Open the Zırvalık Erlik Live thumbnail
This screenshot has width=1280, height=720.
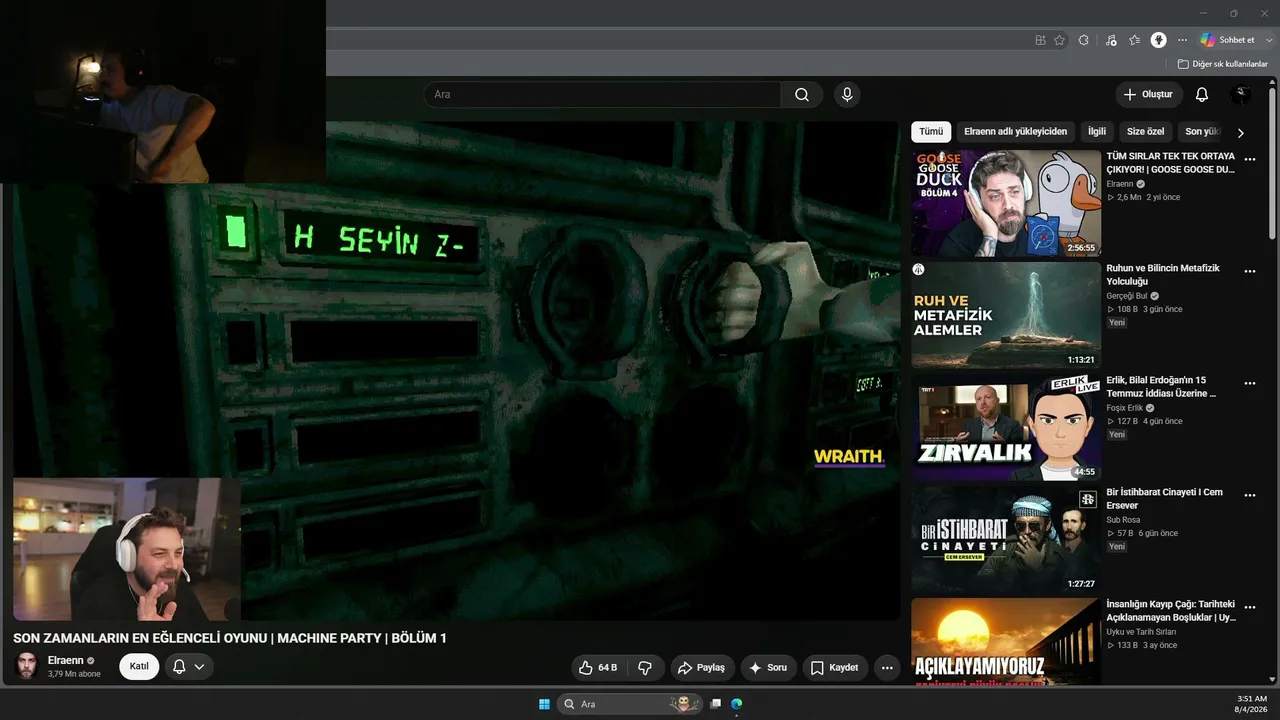pyautogui.click(x=1006, y=428)
